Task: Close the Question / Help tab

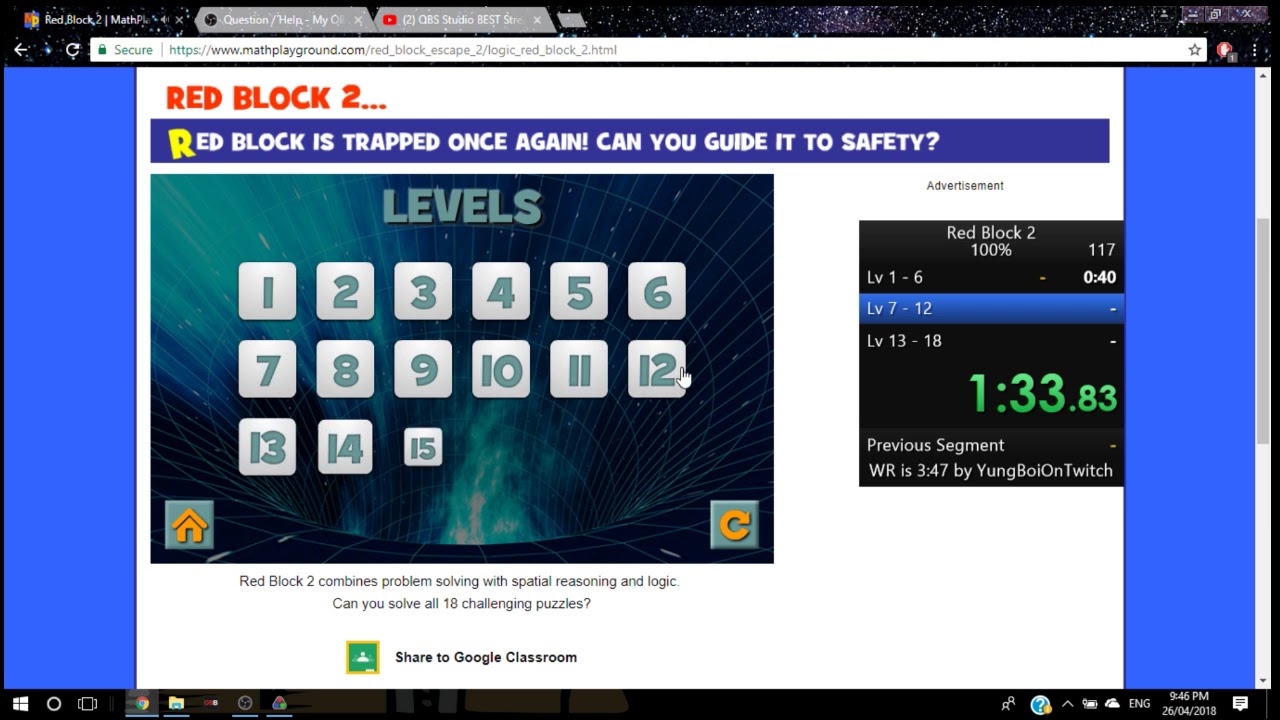Action: (x=358, y=20)
